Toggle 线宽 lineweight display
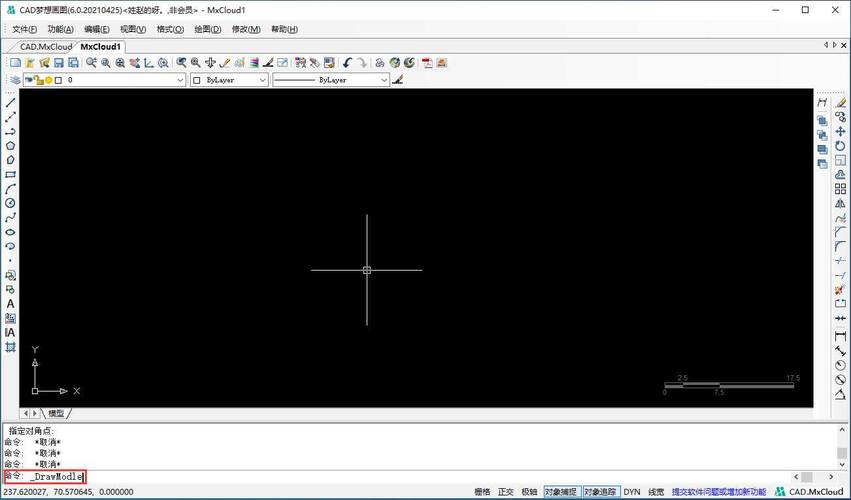The width and height of the screenshot is (851, 500). tap(656, 492)
